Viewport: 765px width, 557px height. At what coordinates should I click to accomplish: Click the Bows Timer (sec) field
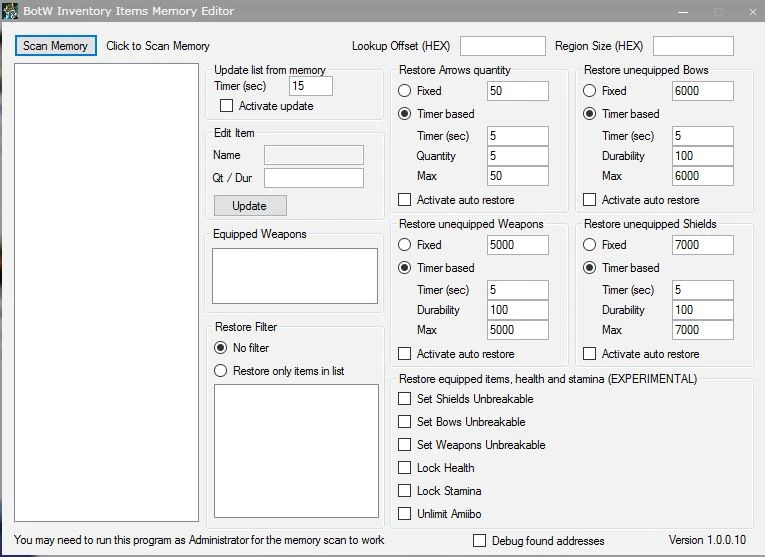click(703, 136)
